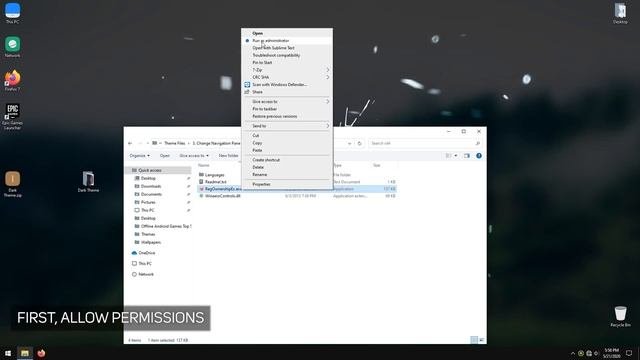
Task: Choose Open in context menu
Action: click(287, 33)
